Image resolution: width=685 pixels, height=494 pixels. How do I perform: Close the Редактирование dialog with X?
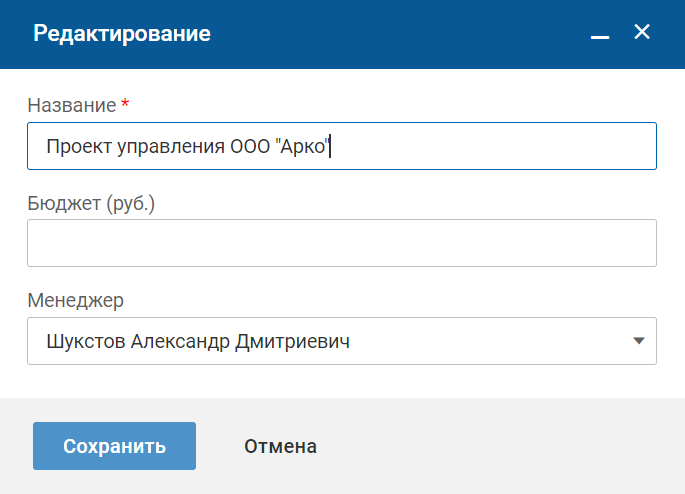click(x=642, y=33)
